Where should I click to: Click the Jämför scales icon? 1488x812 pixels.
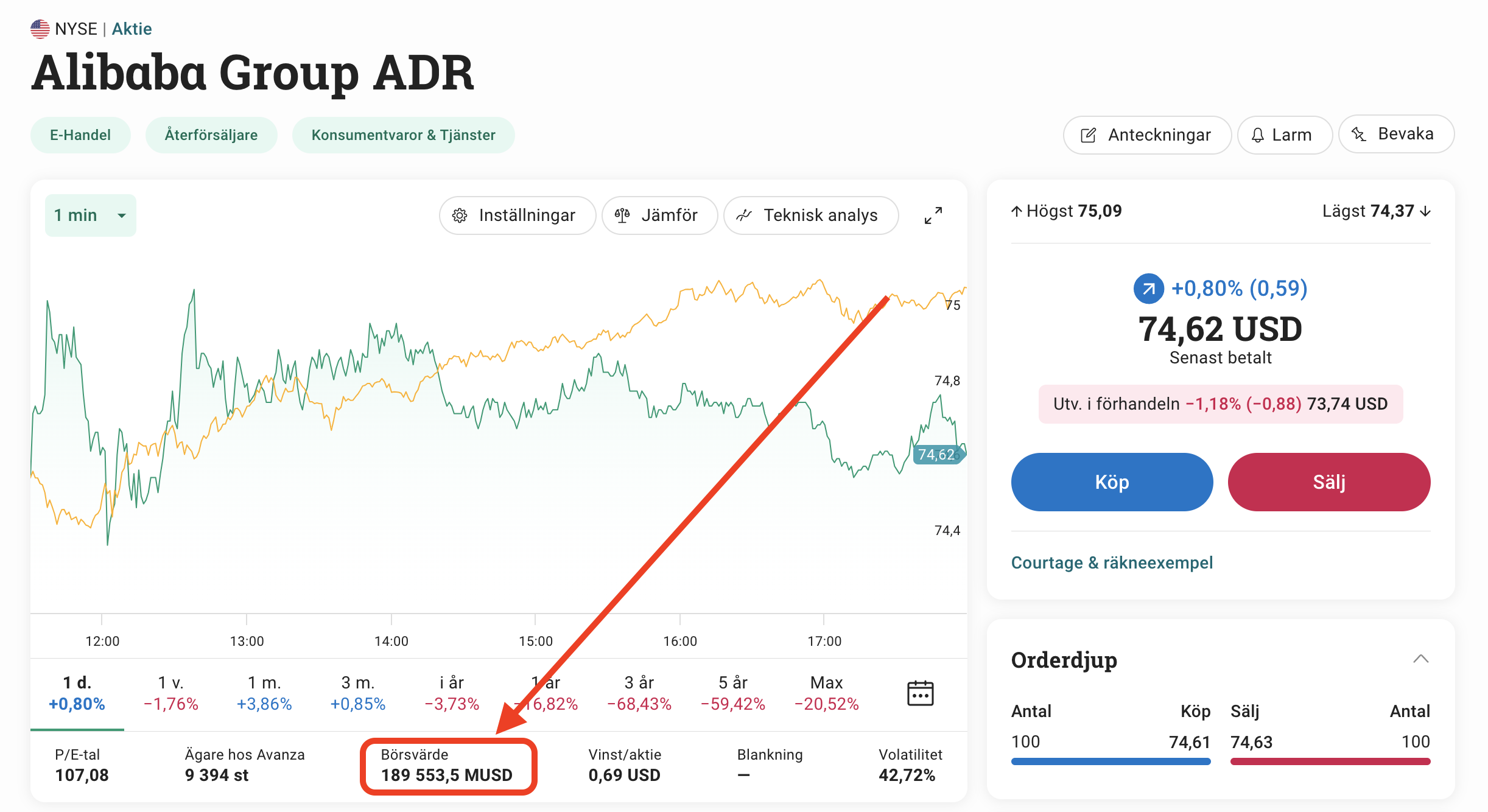click(x=622, y=215)
